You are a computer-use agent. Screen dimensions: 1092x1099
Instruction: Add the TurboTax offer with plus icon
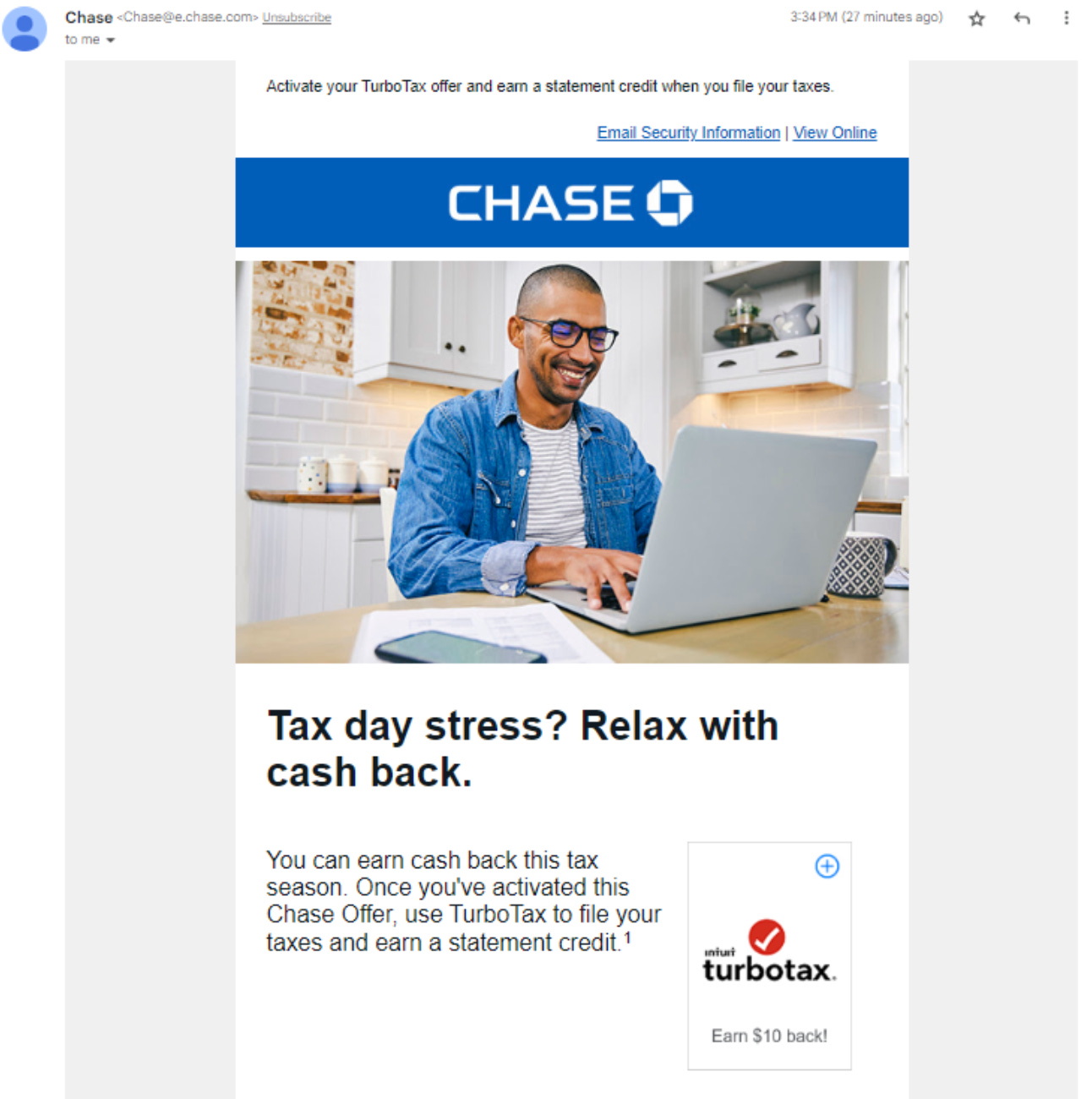(x=827, y=866)
